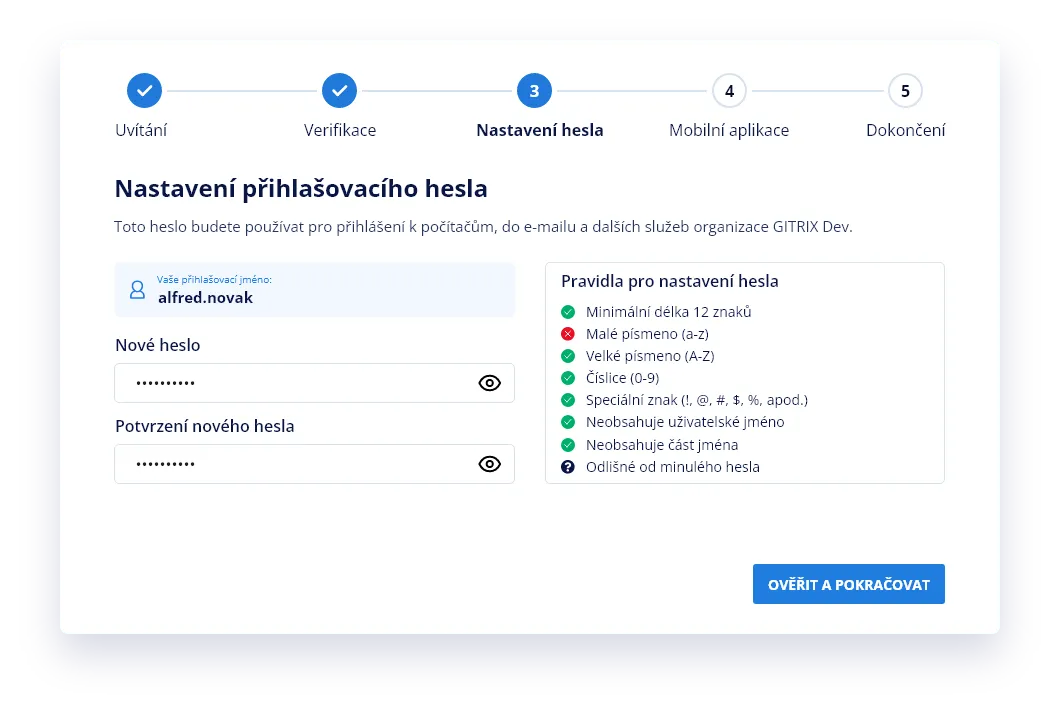Screen dimensions: 1060x714
Task: Open the Dokončení step label
Action: coord(906,130)
